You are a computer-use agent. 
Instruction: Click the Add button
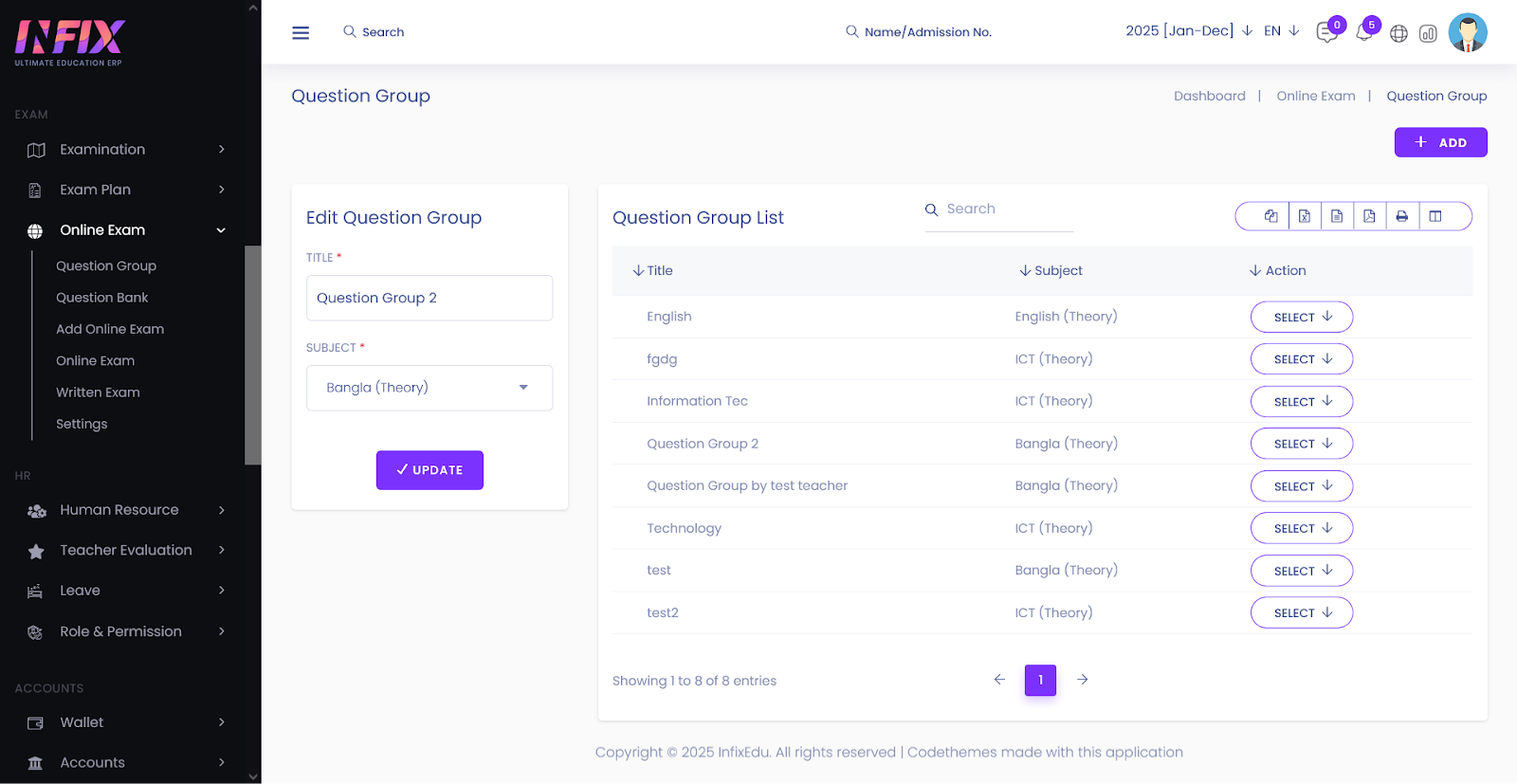click(1439, 142)
